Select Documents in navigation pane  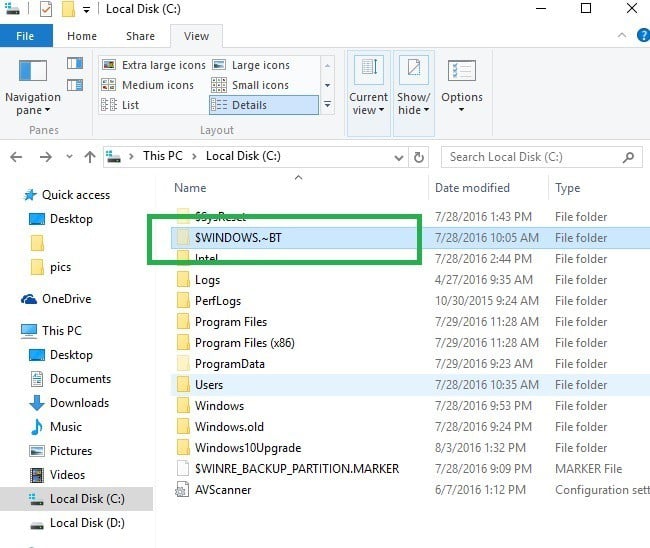[x=71, y=379]
